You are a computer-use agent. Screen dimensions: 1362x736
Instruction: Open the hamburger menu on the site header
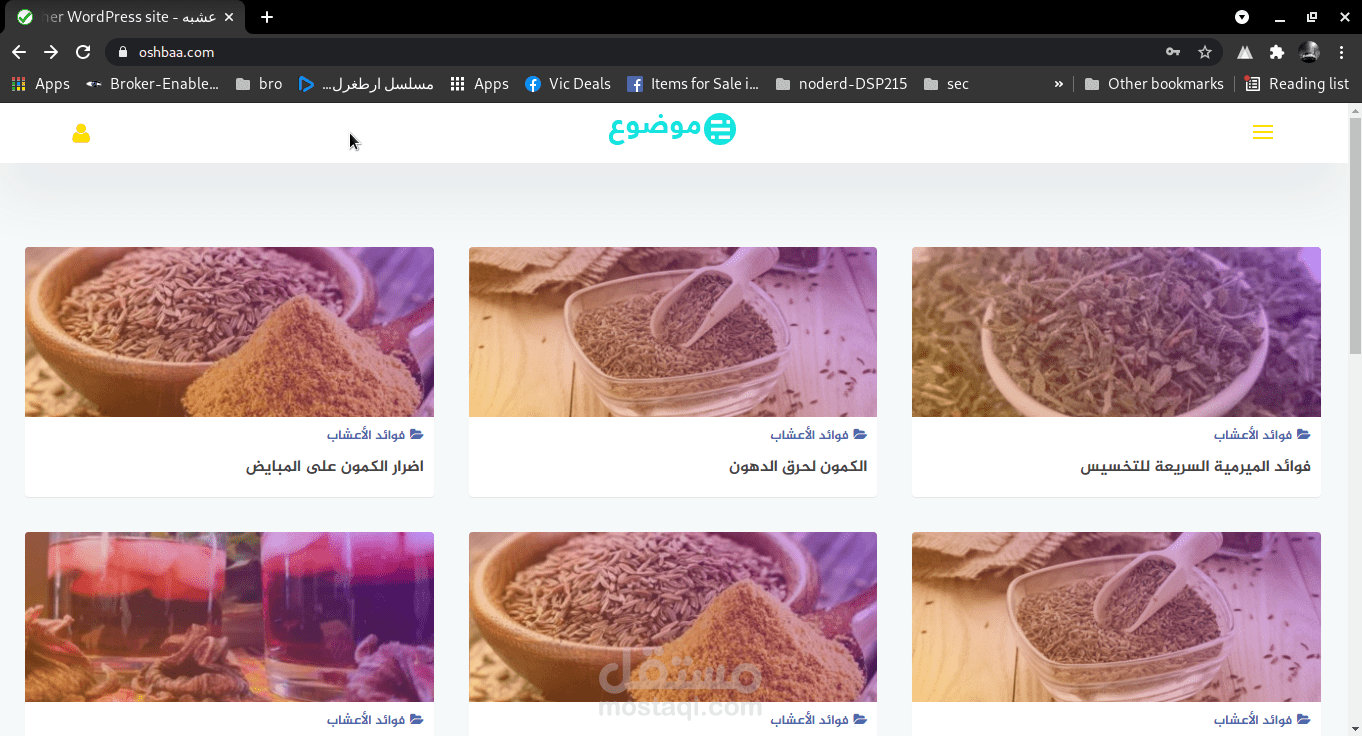coord(1263,133)
